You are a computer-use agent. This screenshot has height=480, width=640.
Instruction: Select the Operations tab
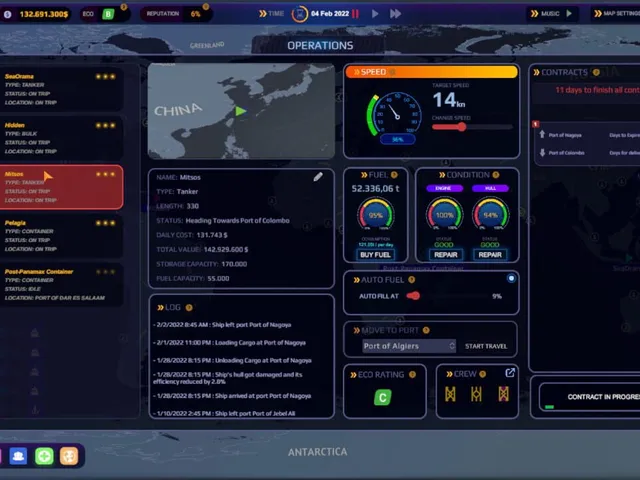pos(320,45)
